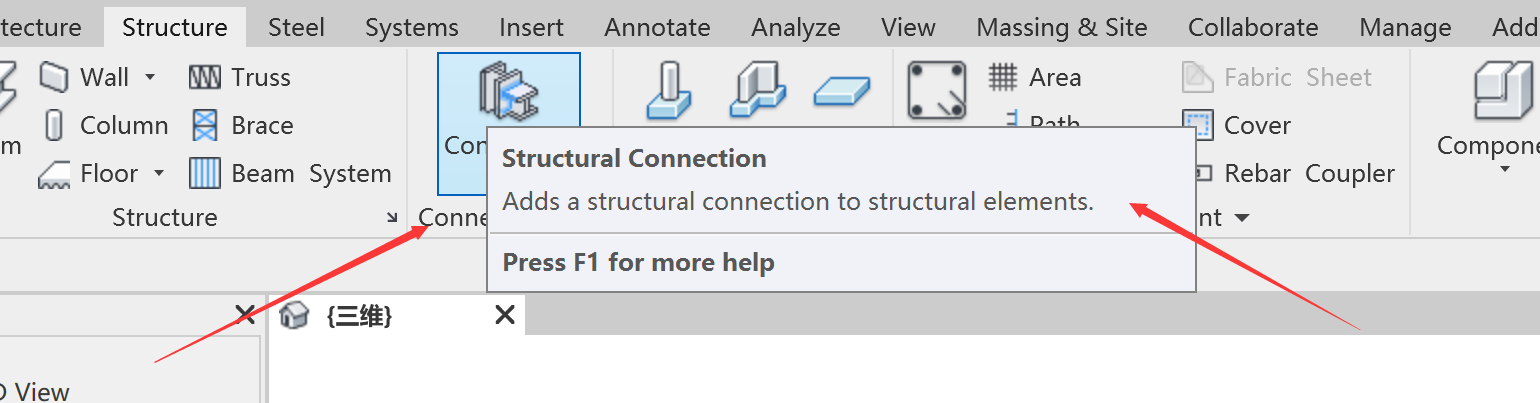Open the Wall dropdown arrow
The image size is (1540, 403).
[x=151, y=78]
